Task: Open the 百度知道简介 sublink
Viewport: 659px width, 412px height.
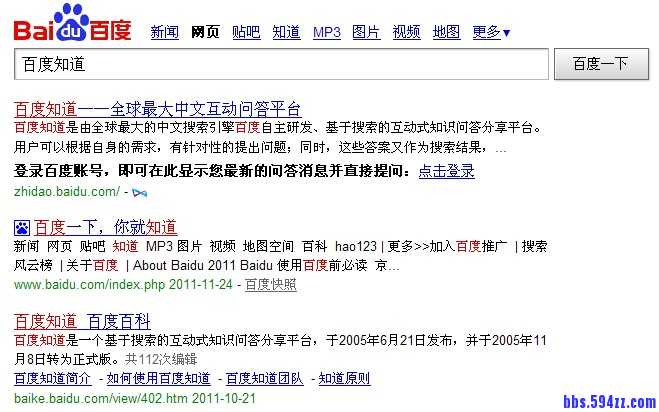Action: 52,378
